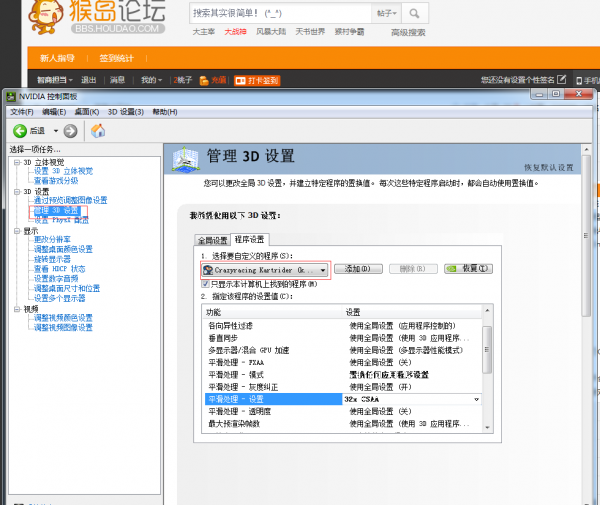The width and height of the screenshot is (600, 505).
Task: Open the 桌面(K) menu
Action: 87,112
